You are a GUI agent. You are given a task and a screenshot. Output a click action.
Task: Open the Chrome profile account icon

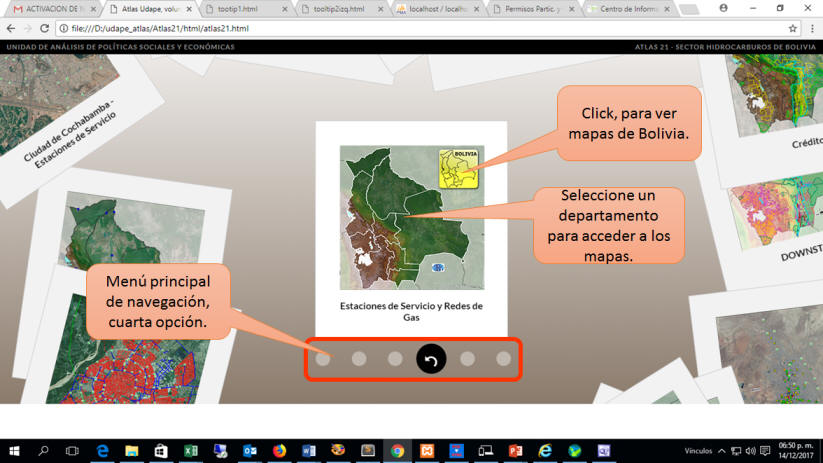pyautogui.click(x=723, y=8)
